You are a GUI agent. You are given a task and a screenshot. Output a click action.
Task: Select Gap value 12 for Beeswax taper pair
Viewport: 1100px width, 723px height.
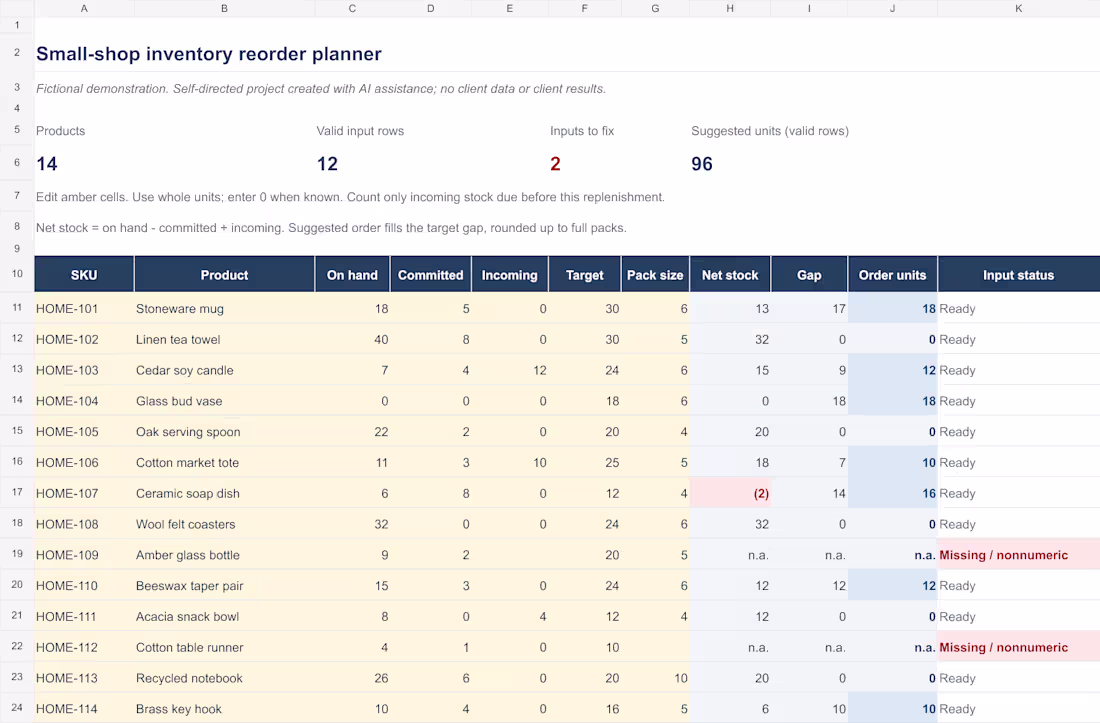point(809,586)
